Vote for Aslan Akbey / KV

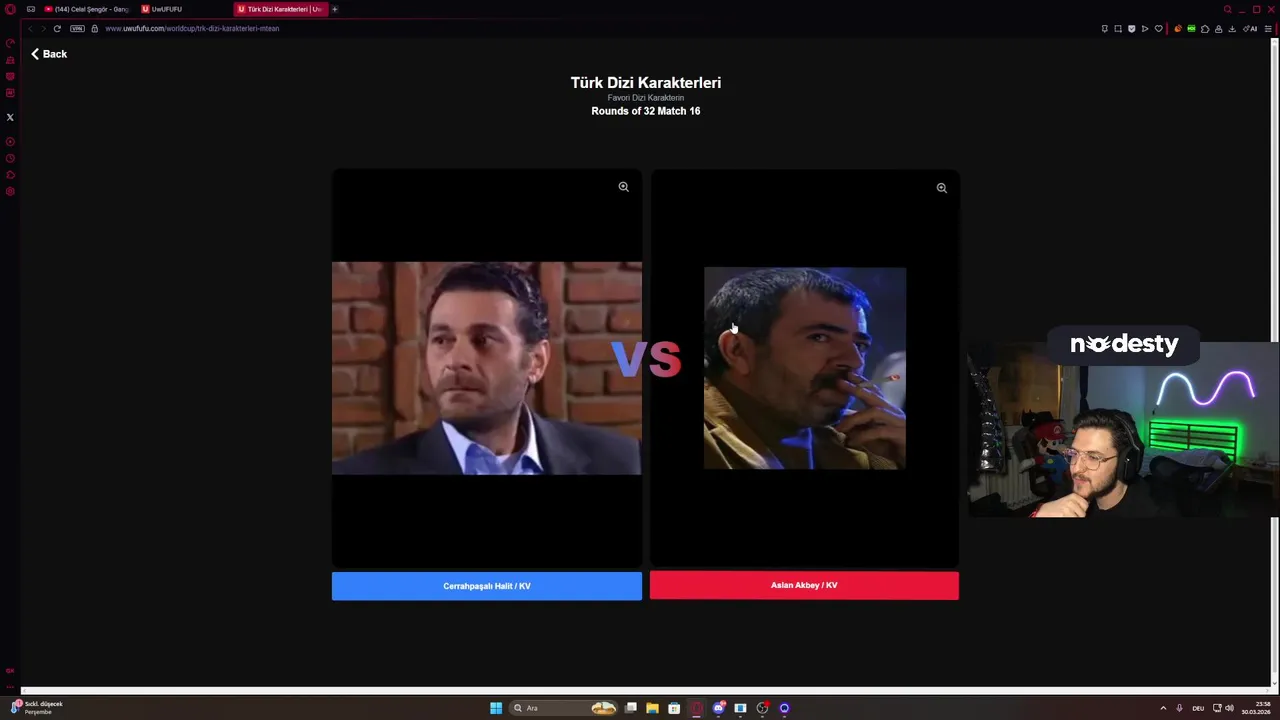pos(804,585)
